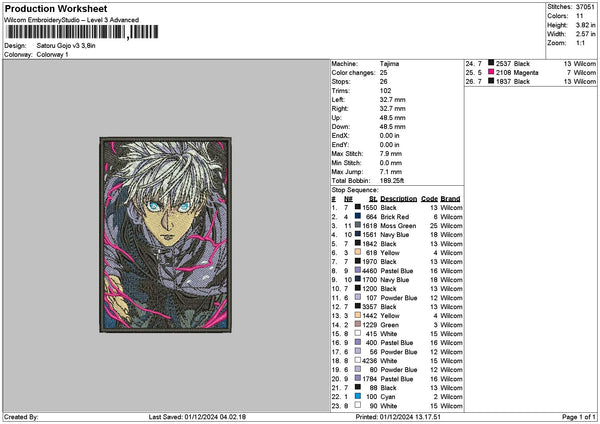The height and width of the screenshot is (424, 600).
Task: Select the stitch count 3357 in stop 12
Action: coord(370,307)
